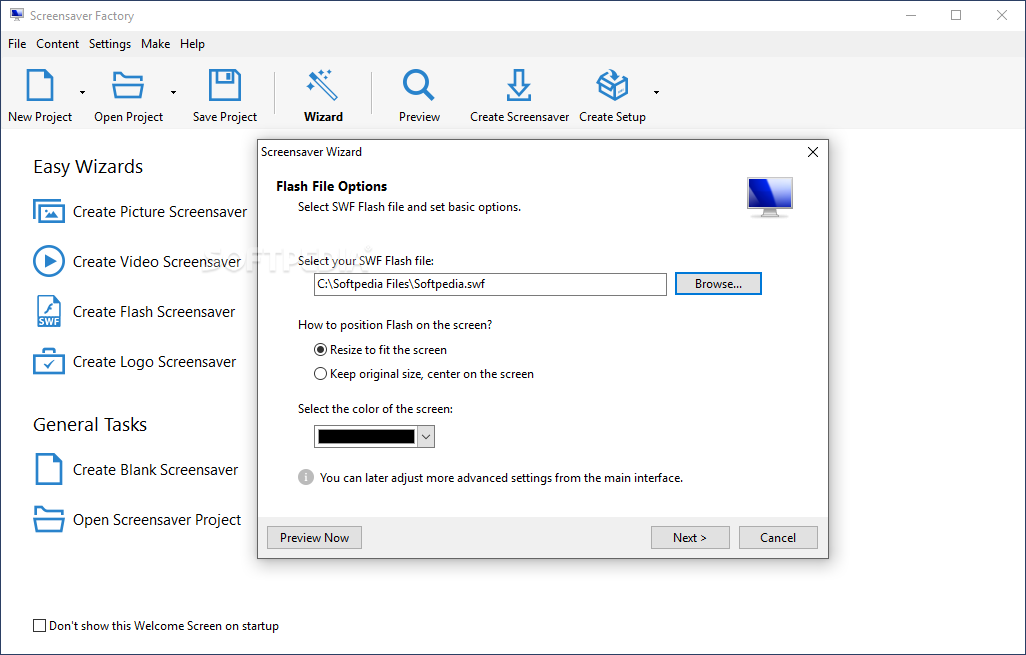The height and width of the screenshot is (655, 1026).
Task: Click the Open Screensaver Project folder icon
Action: (x=49, y=519)
